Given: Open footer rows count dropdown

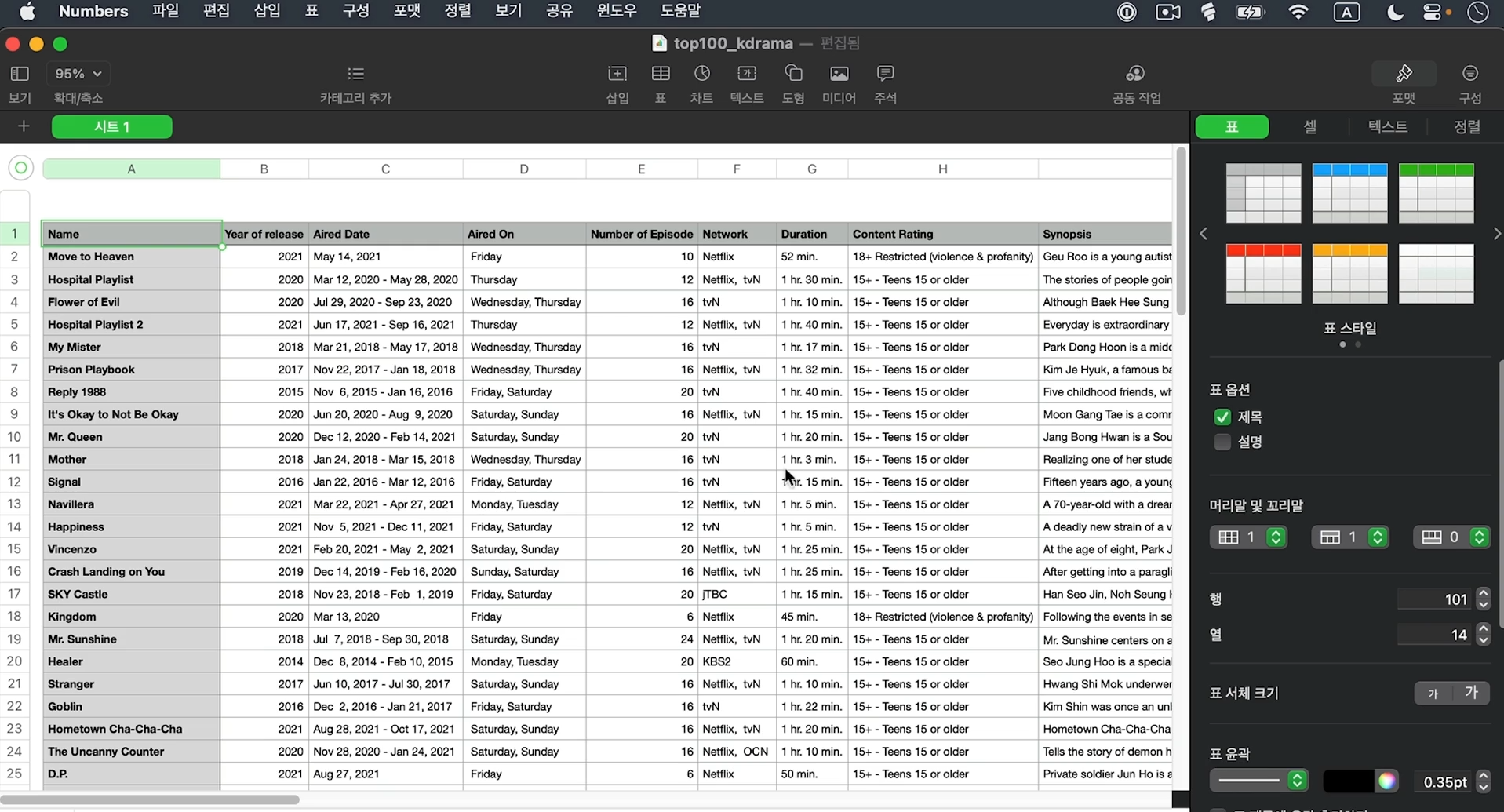Looking at the screenshot, I should pos(1451,537).
